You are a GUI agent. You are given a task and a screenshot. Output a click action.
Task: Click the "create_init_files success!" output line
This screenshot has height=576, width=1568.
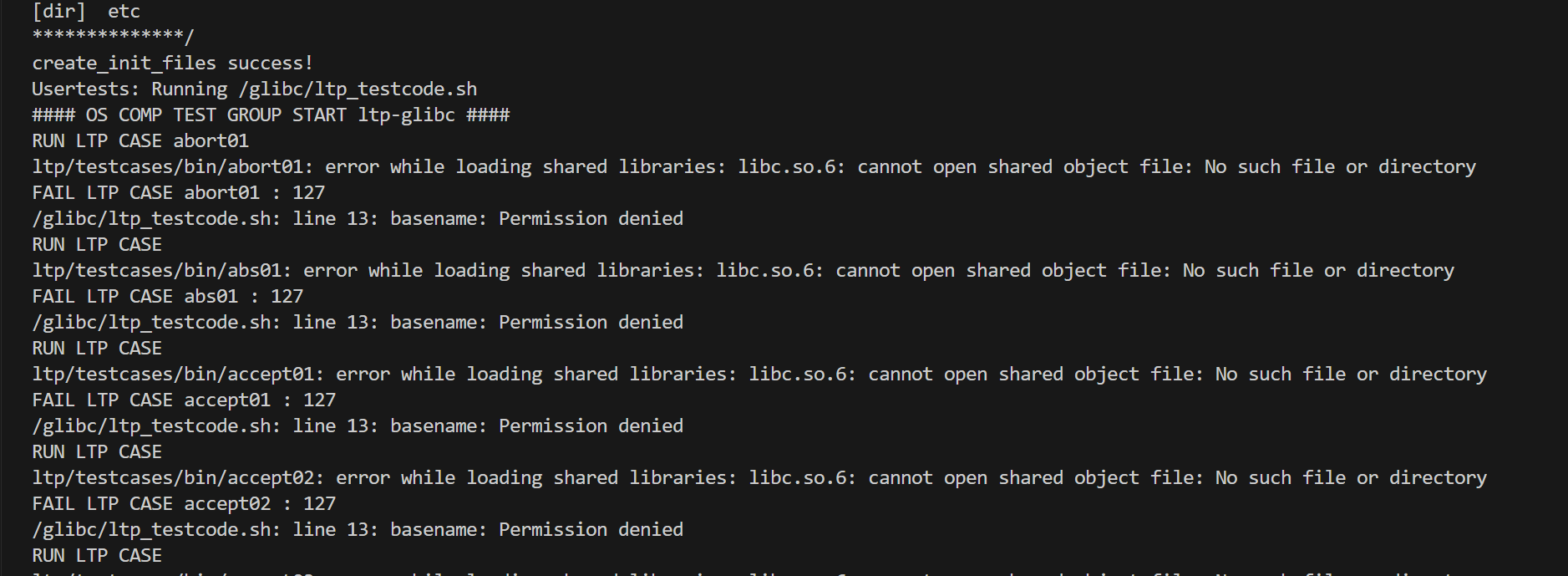click(172, 64)
